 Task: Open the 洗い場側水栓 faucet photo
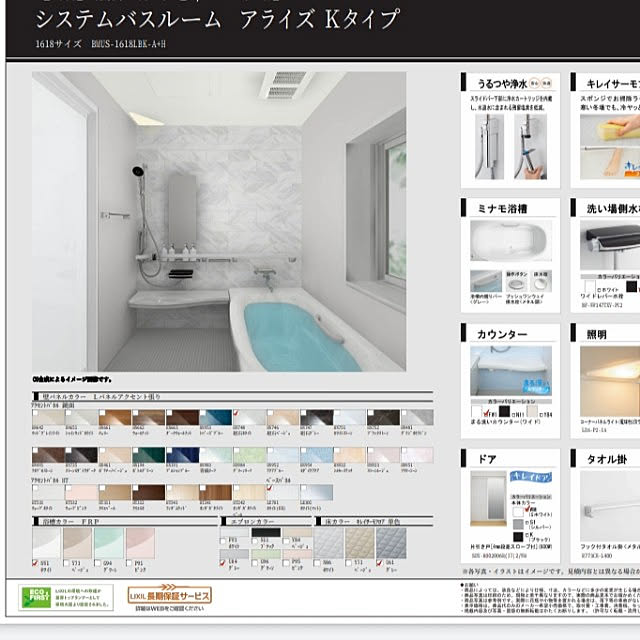point(610,245)
